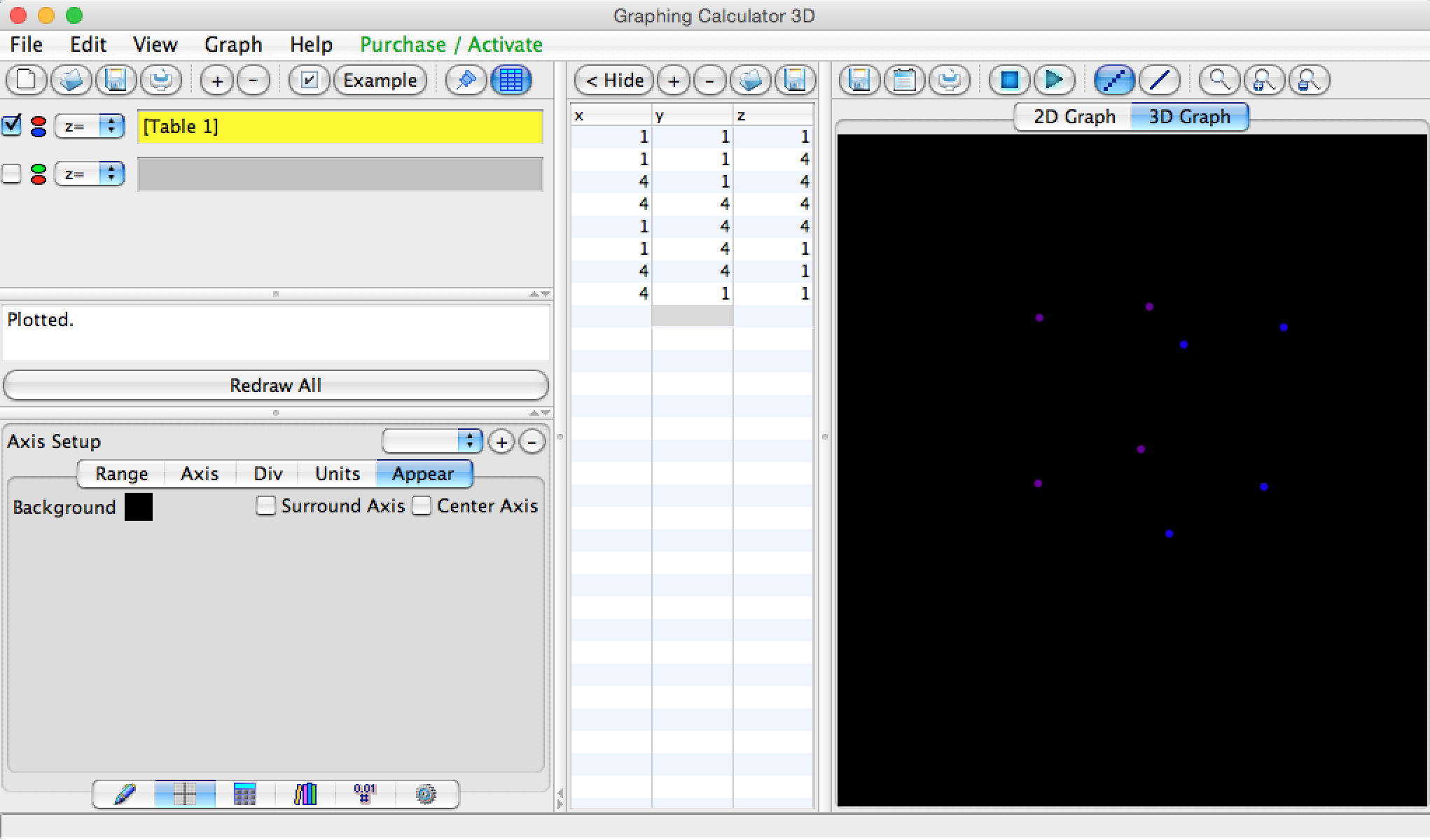
Task: Open the Graph menu
Action: click(233, 44)
